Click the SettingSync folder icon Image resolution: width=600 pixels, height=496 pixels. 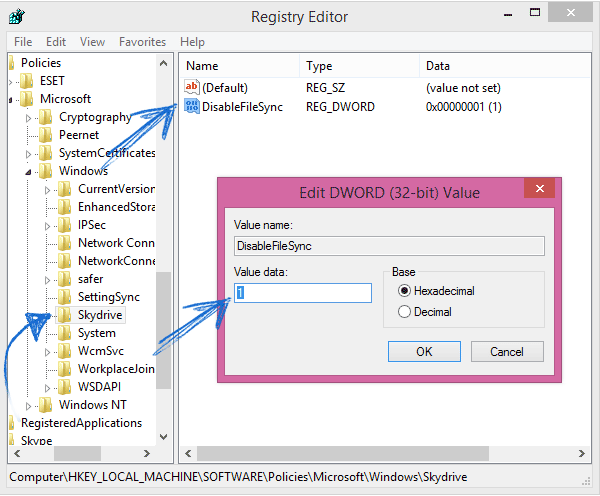66,297
